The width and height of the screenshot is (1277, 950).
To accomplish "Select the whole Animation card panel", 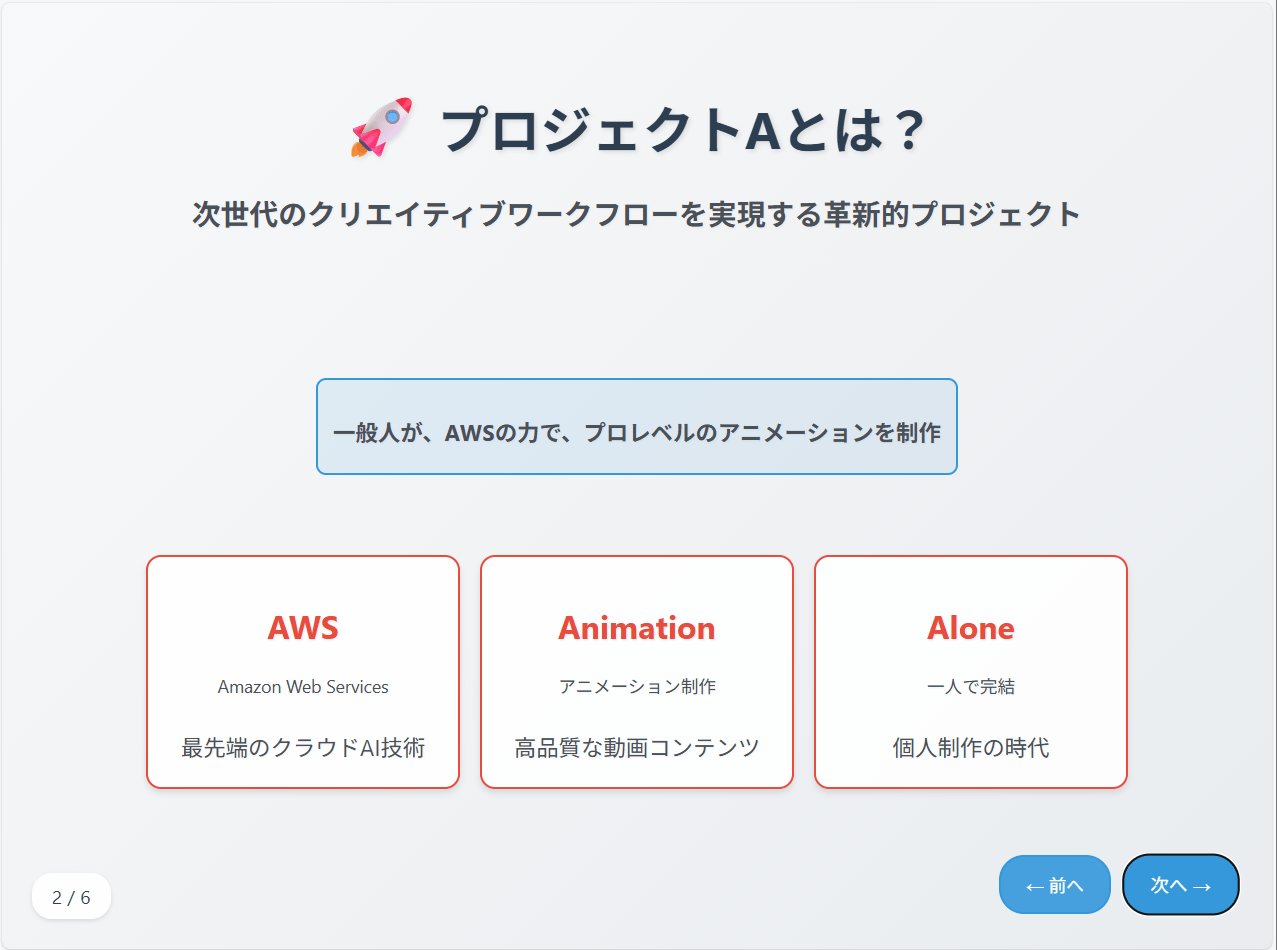I will point(637,672).
